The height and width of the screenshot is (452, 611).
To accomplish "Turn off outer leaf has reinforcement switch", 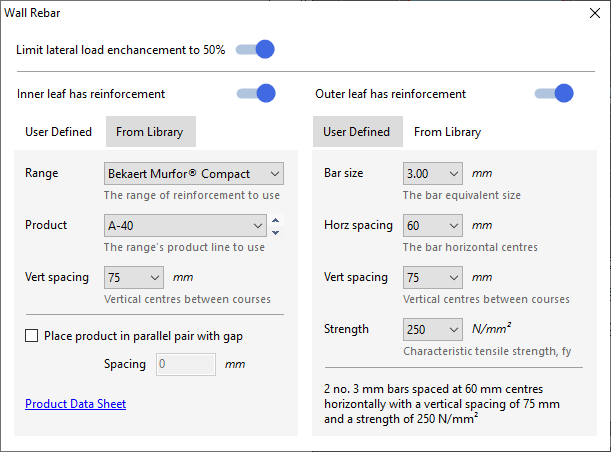I will (x=554, y=94).
